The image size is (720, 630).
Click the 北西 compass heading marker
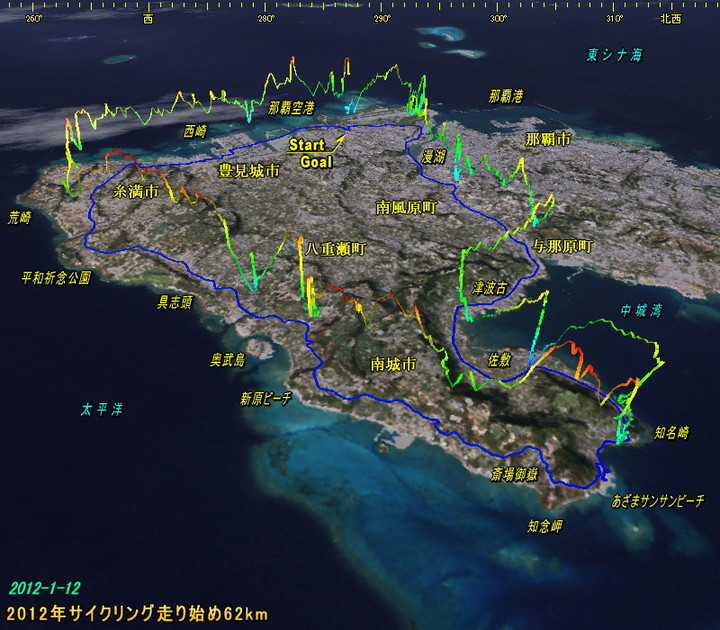(x=671, y=19)
